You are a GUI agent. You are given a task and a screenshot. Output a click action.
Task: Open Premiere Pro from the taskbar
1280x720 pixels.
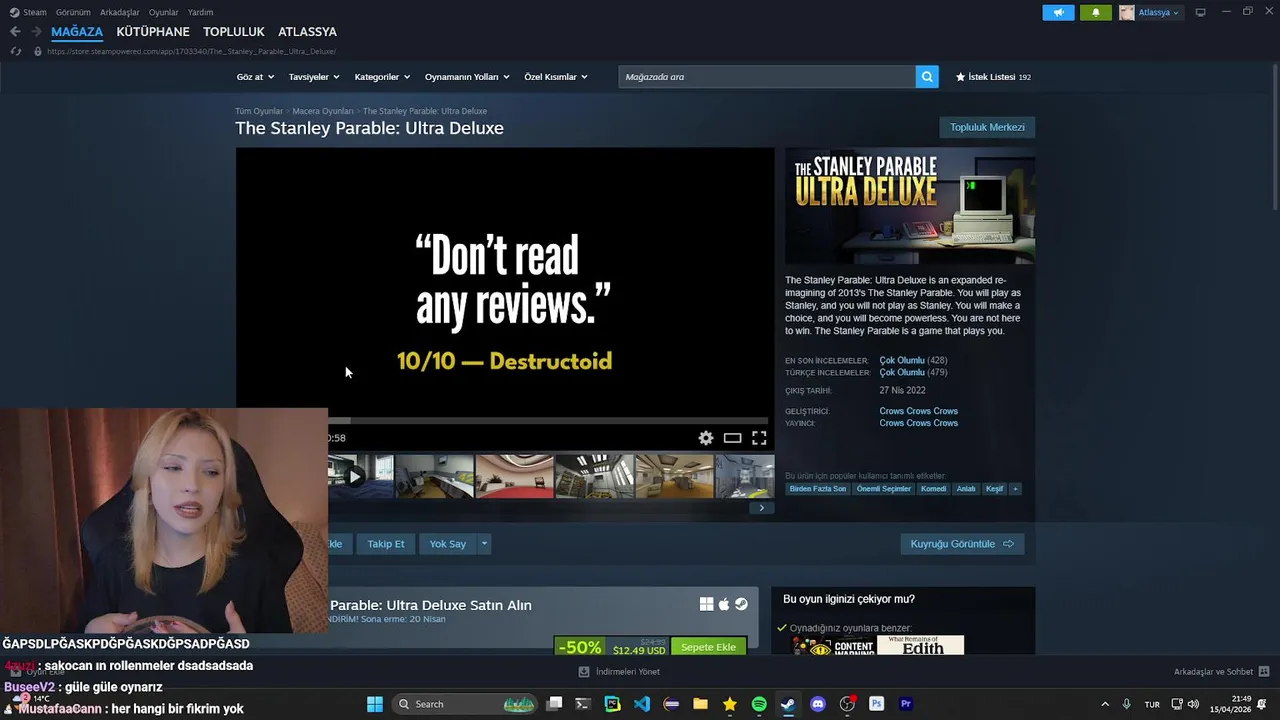coord(906,704)
